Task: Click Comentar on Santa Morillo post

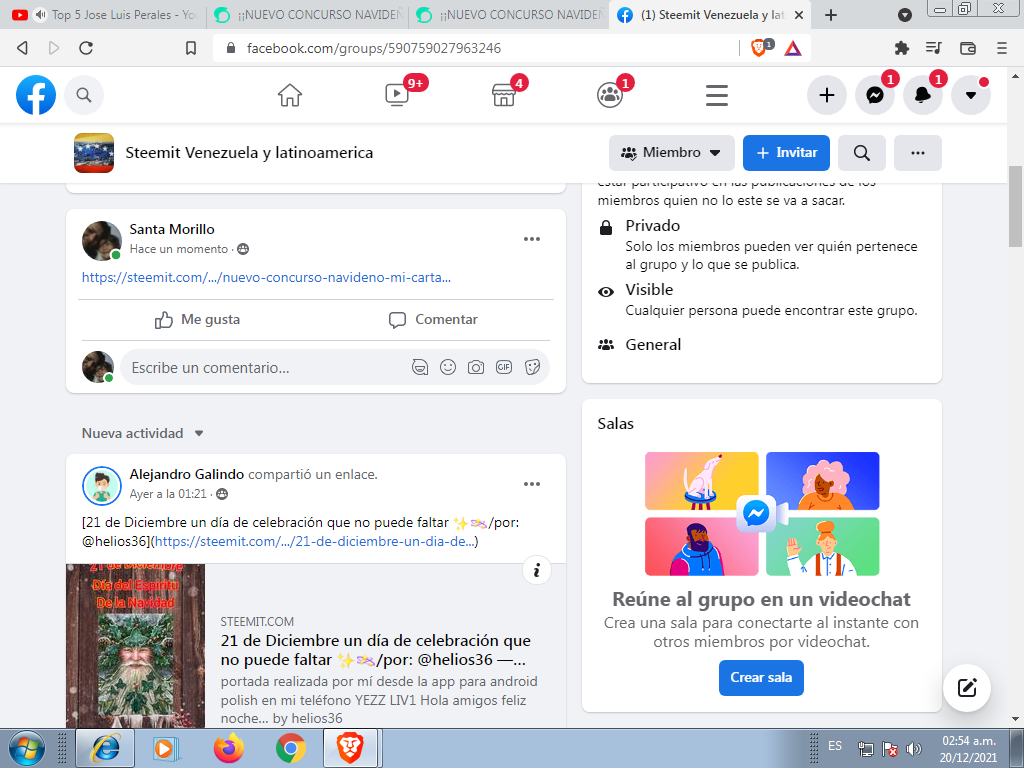Action: coord(434,319)
